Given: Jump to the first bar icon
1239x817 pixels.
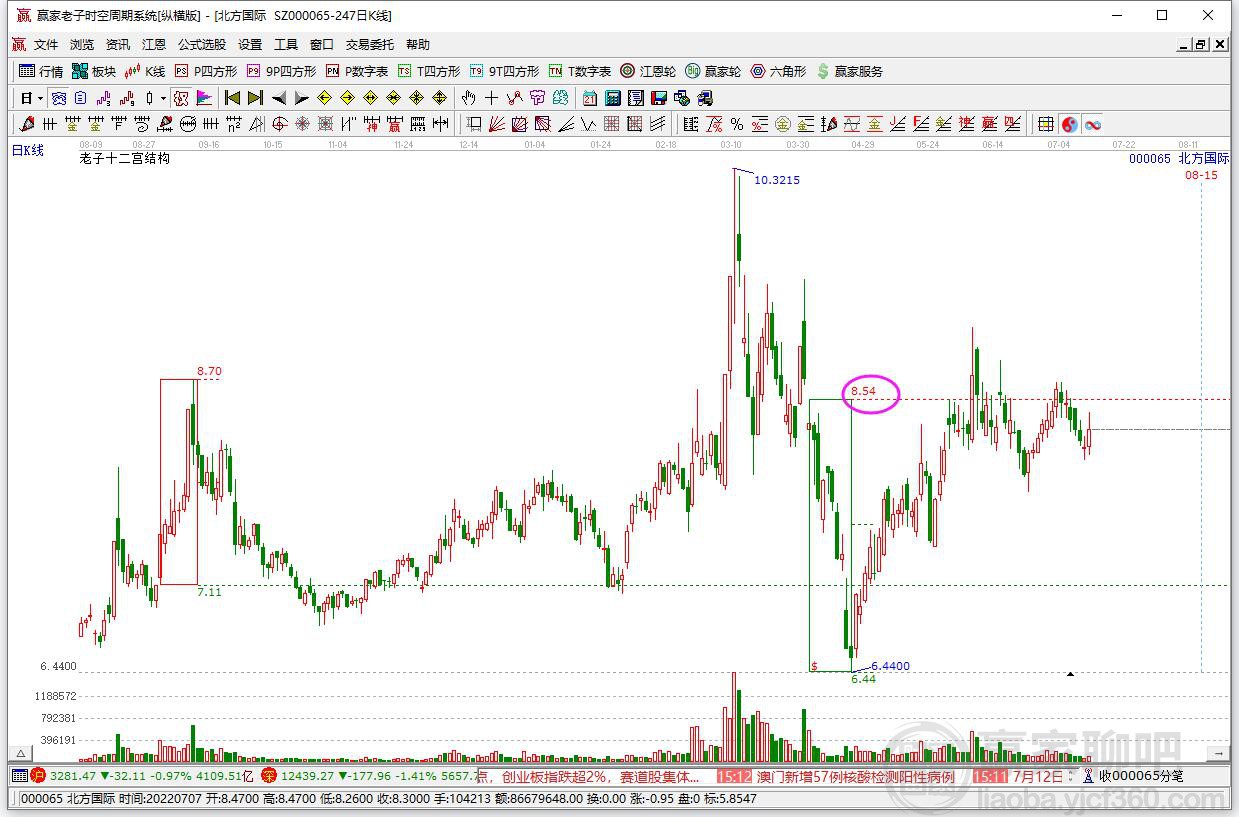Looking at the screenshot, I should (x=232, y=98).
